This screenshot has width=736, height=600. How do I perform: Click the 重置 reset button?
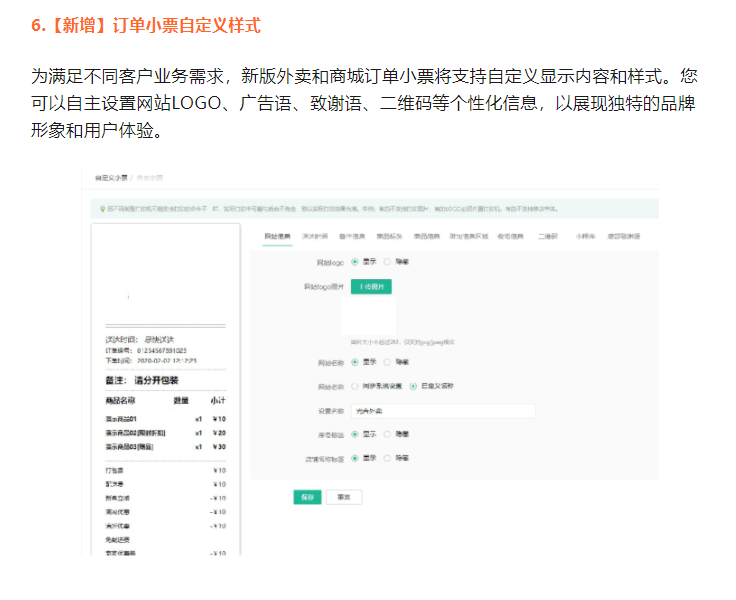tap(343, 497)
